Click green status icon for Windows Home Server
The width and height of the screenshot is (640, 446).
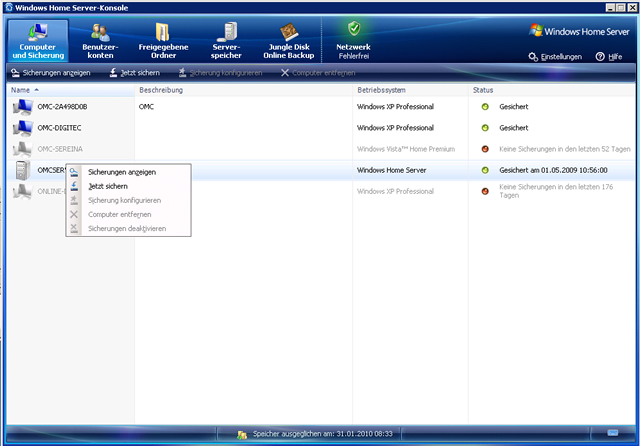point(485,170)
